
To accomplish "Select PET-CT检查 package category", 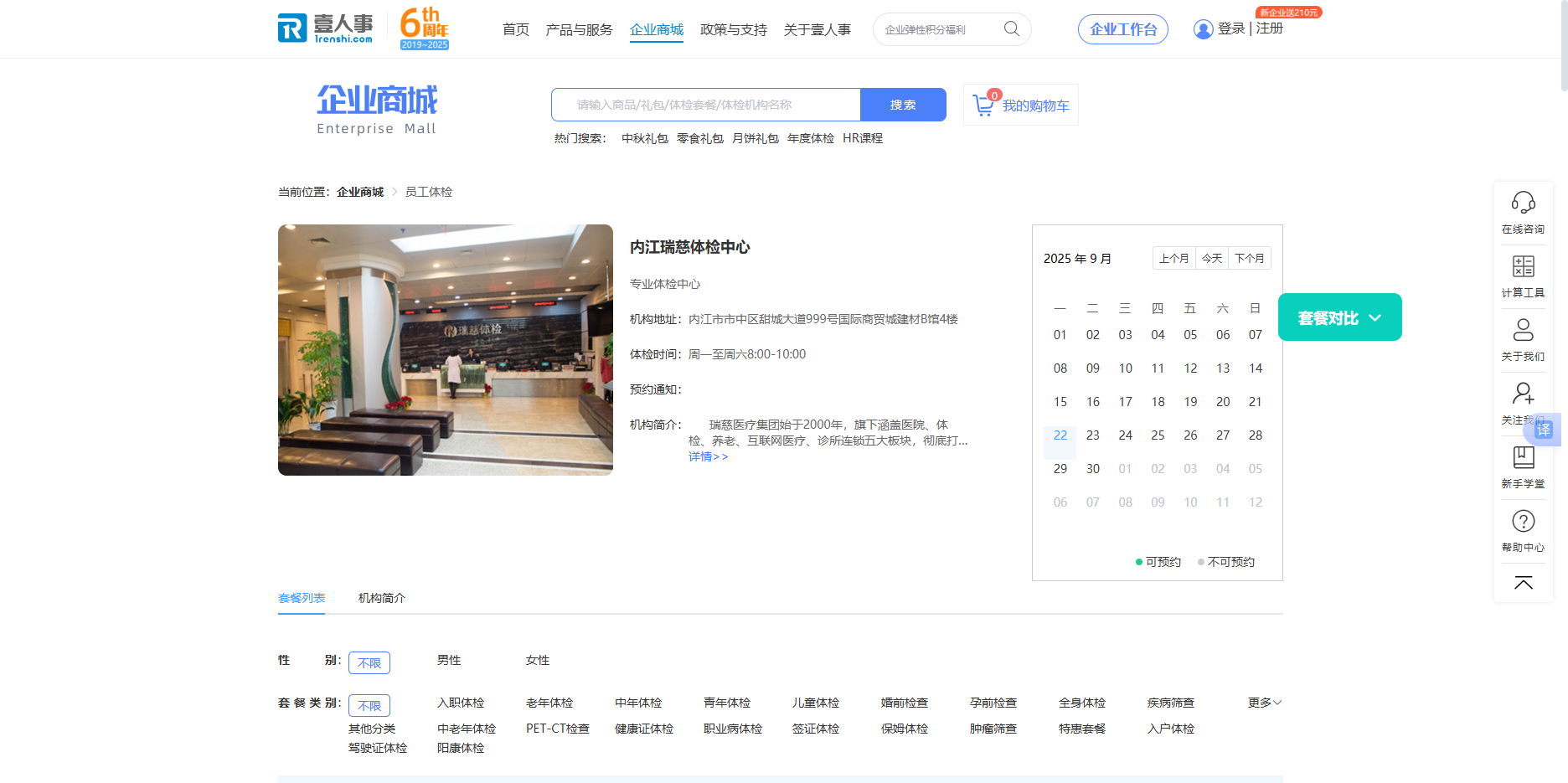I will tap(558, 729).
